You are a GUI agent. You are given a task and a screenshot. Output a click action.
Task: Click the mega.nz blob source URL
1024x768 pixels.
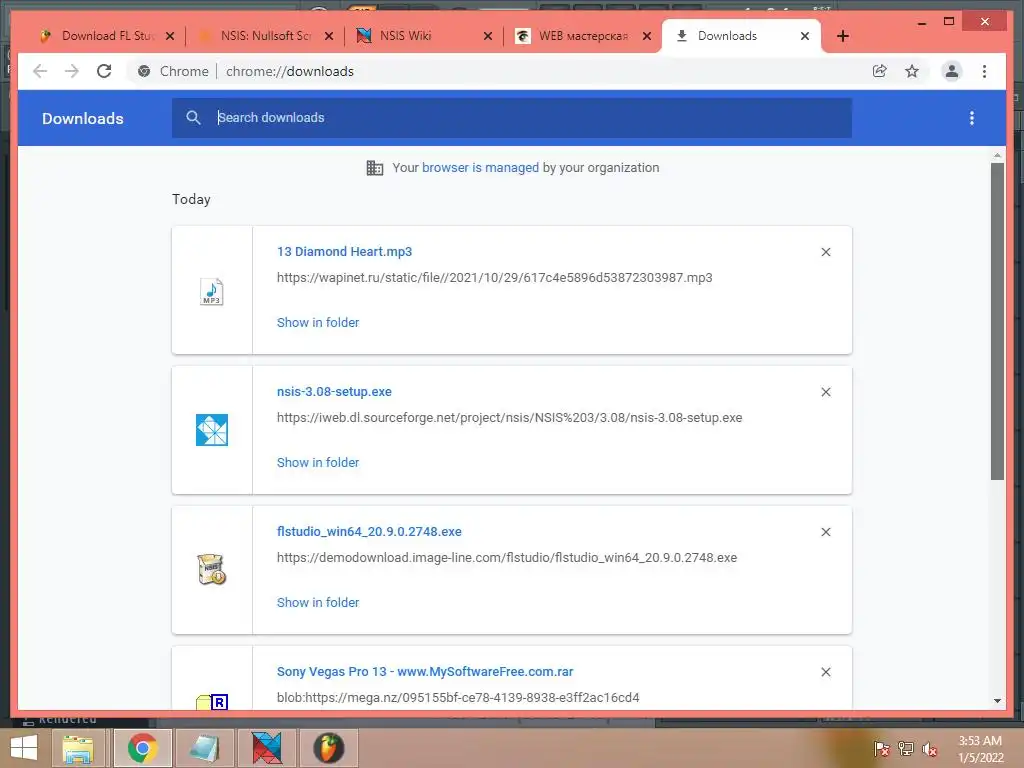coord(458,697)
